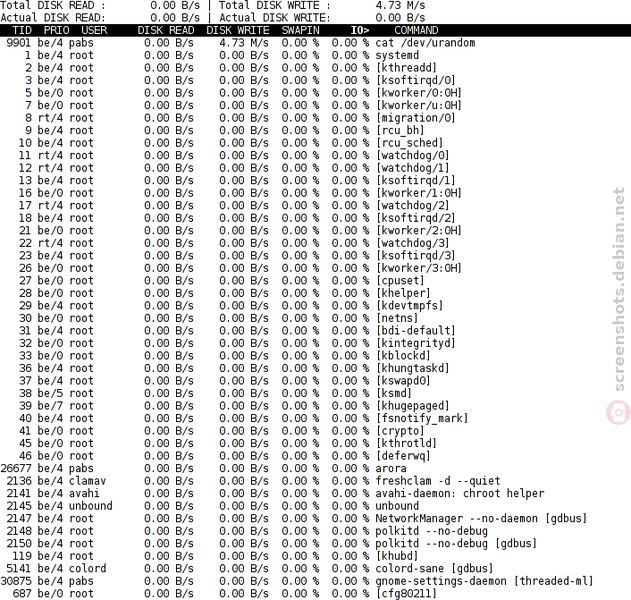Click the 4.73 M/s disk write value for TID 9901

(244, 43)
